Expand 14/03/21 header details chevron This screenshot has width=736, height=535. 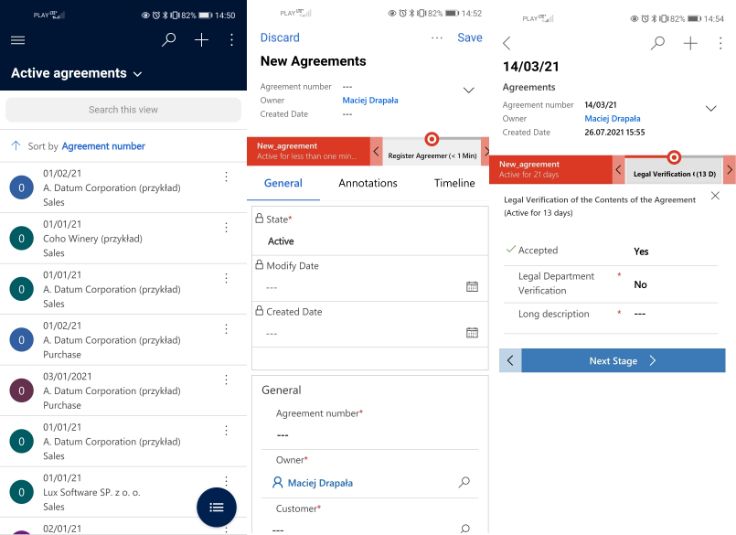[711, 108]
